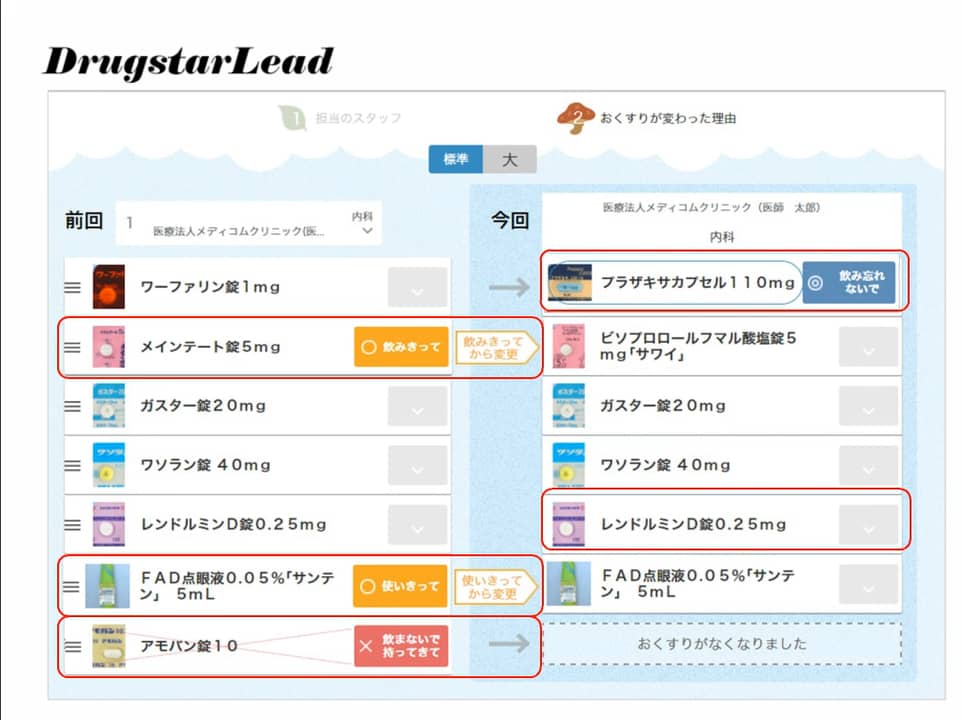This screenshot has height=720, width=962.
Task: Click drug name ワーファリン錠1mg
Action: (x=210, y=287)
